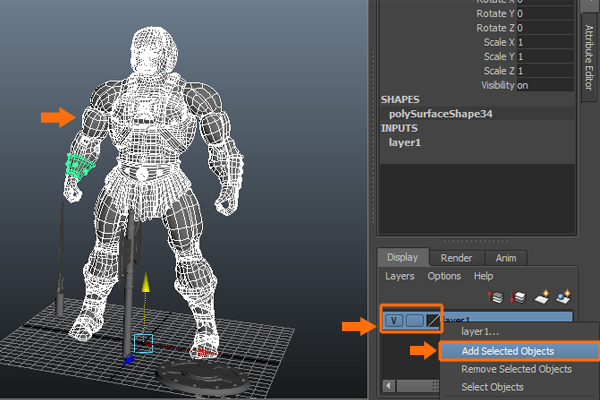This screenshot has height=400, width=600.
Task: Click layer1 color swatch
Action: pos(432,321)
